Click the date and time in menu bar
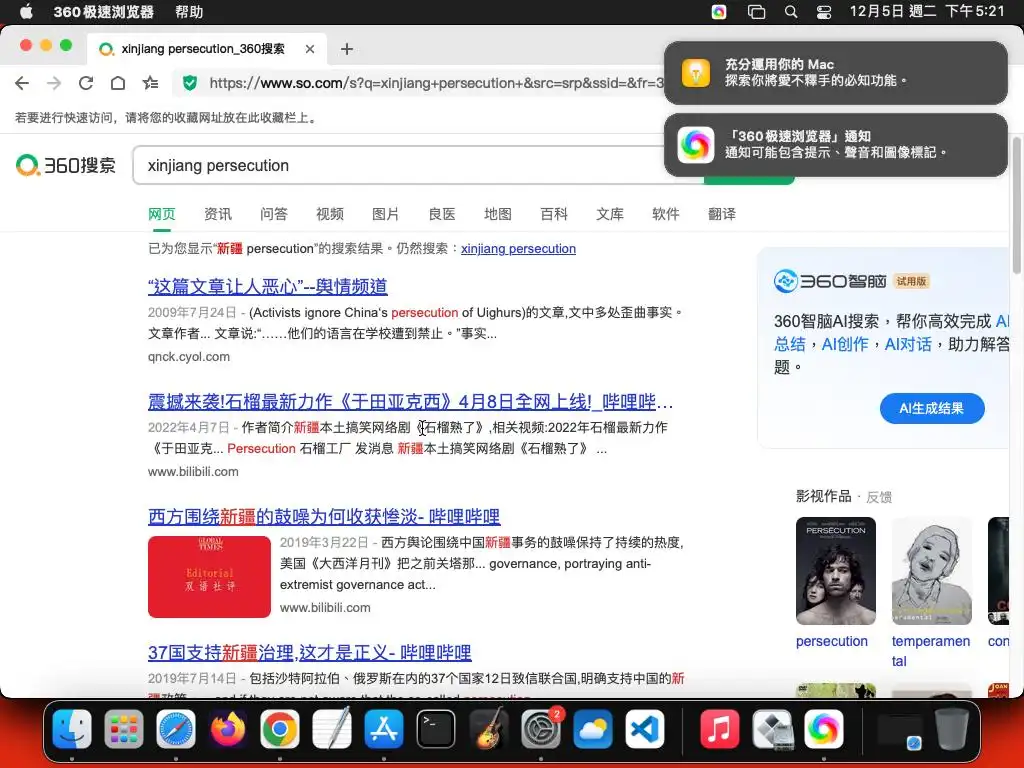Image resolution: width=1024 pixels, height=768 pixels. point(927,11)
